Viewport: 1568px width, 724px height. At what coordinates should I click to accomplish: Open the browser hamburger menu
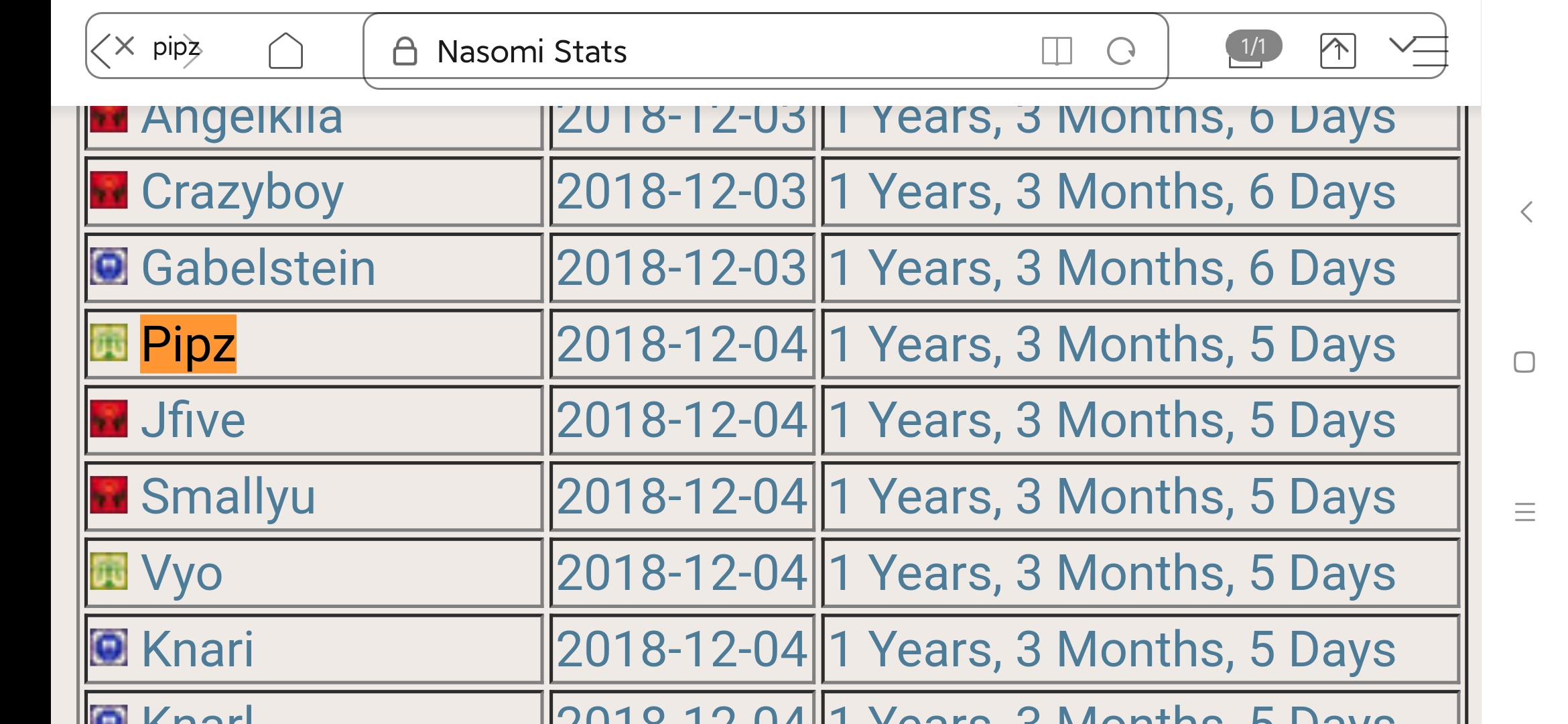pos(1431,52)
